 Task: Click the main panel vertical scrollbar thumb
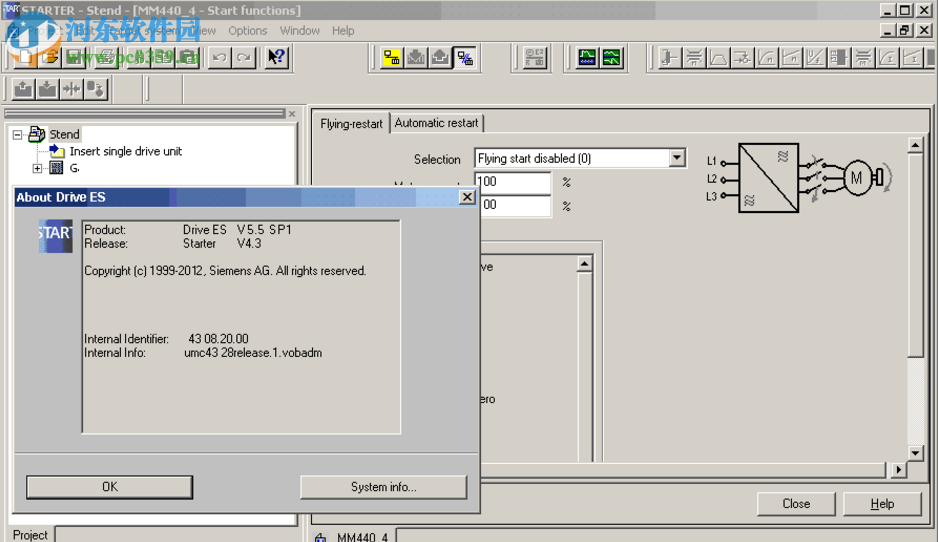coord(915,255)
